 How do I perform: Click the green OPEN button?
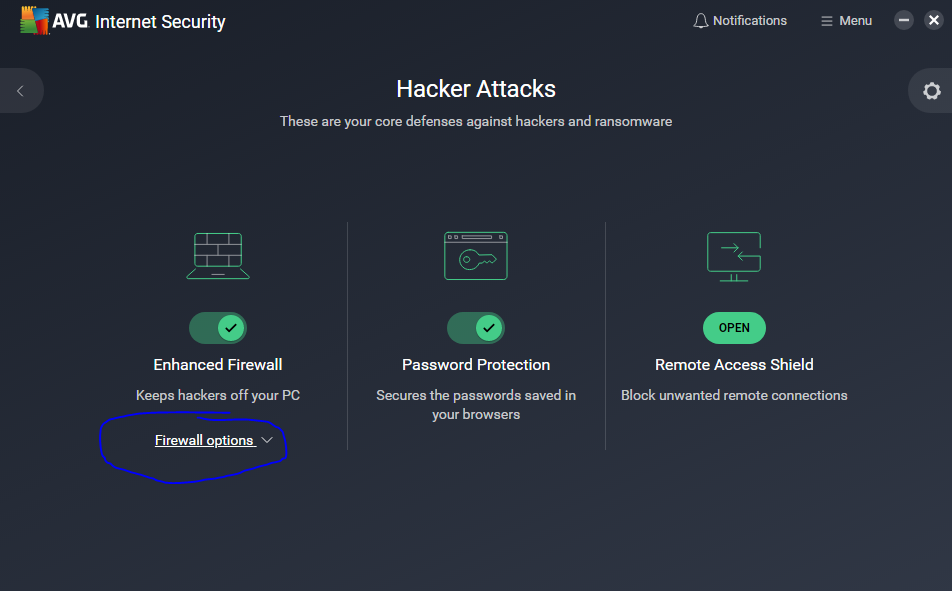[734, 328]
